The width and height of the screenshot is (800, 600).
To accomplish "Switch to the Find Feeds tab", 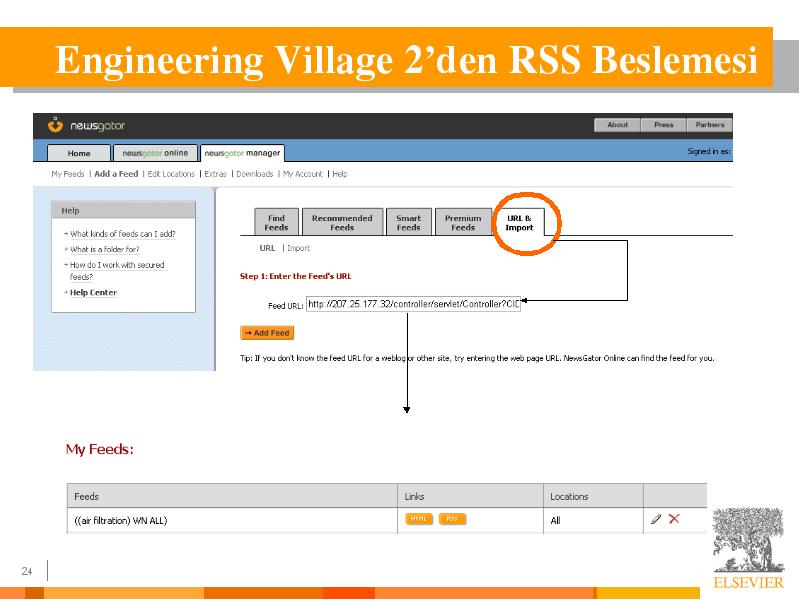I will [x=277, y=222].
